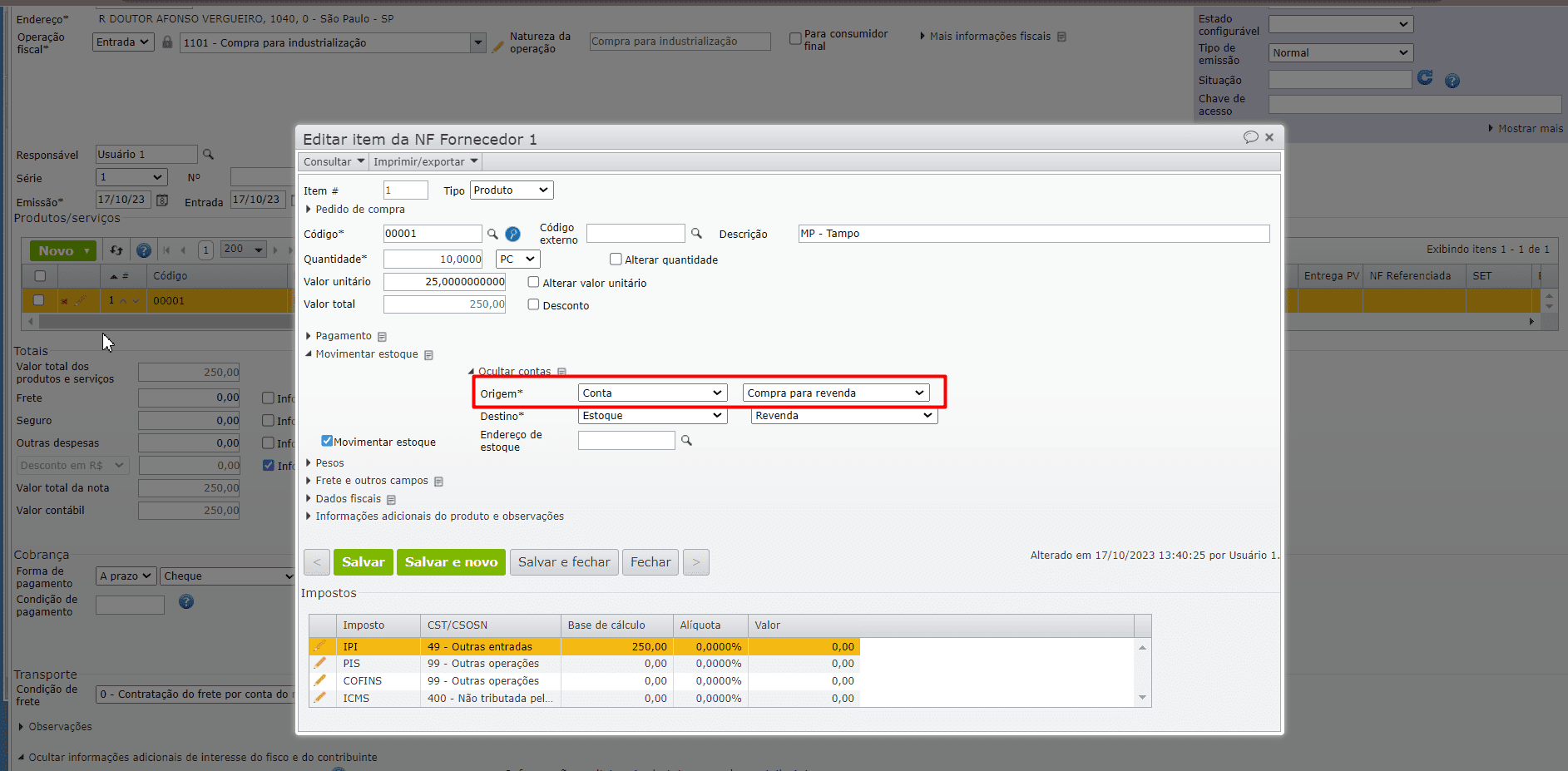Click the pencil icon on the COFINS row
This screenshot has height=771, width=1568.
(320, 680)
